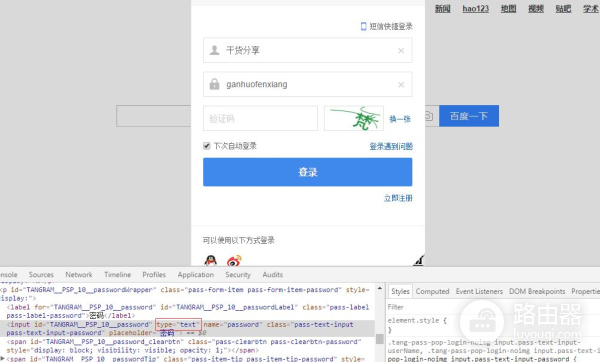The image size is (600, 362).
Task: Expand the passwordTip span node
Action: [3, 359]
